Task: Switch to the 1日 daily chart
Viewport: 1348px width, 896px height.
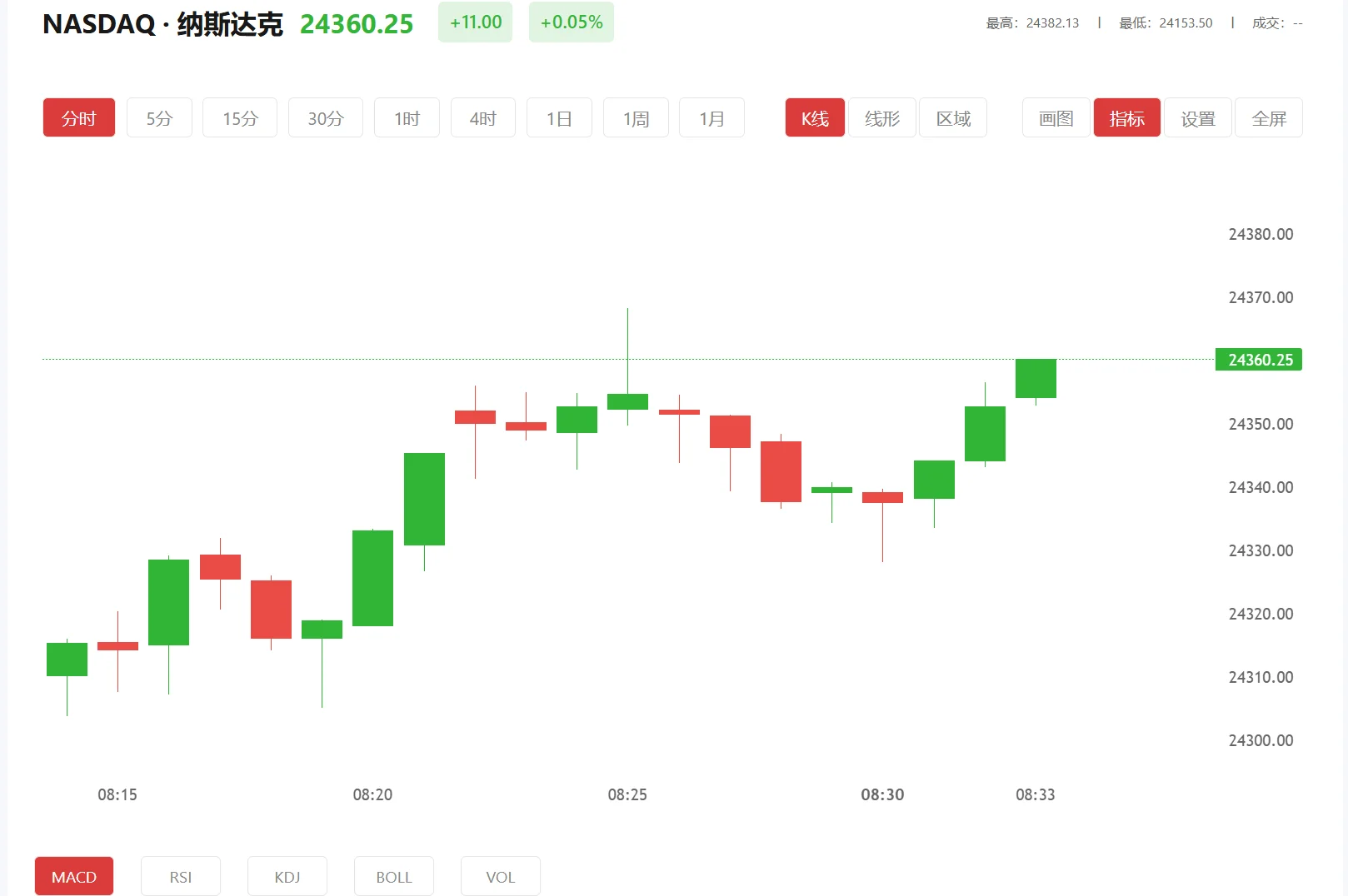Action: pos(559,117)
